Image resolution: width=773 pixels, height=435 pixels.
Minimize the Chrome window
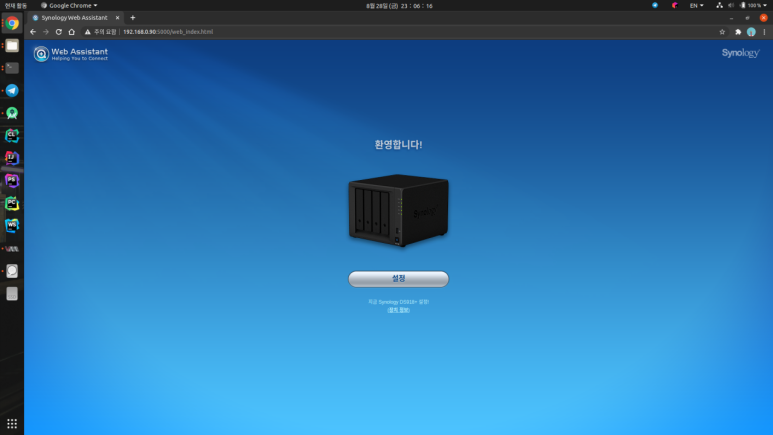click(732, 18)
